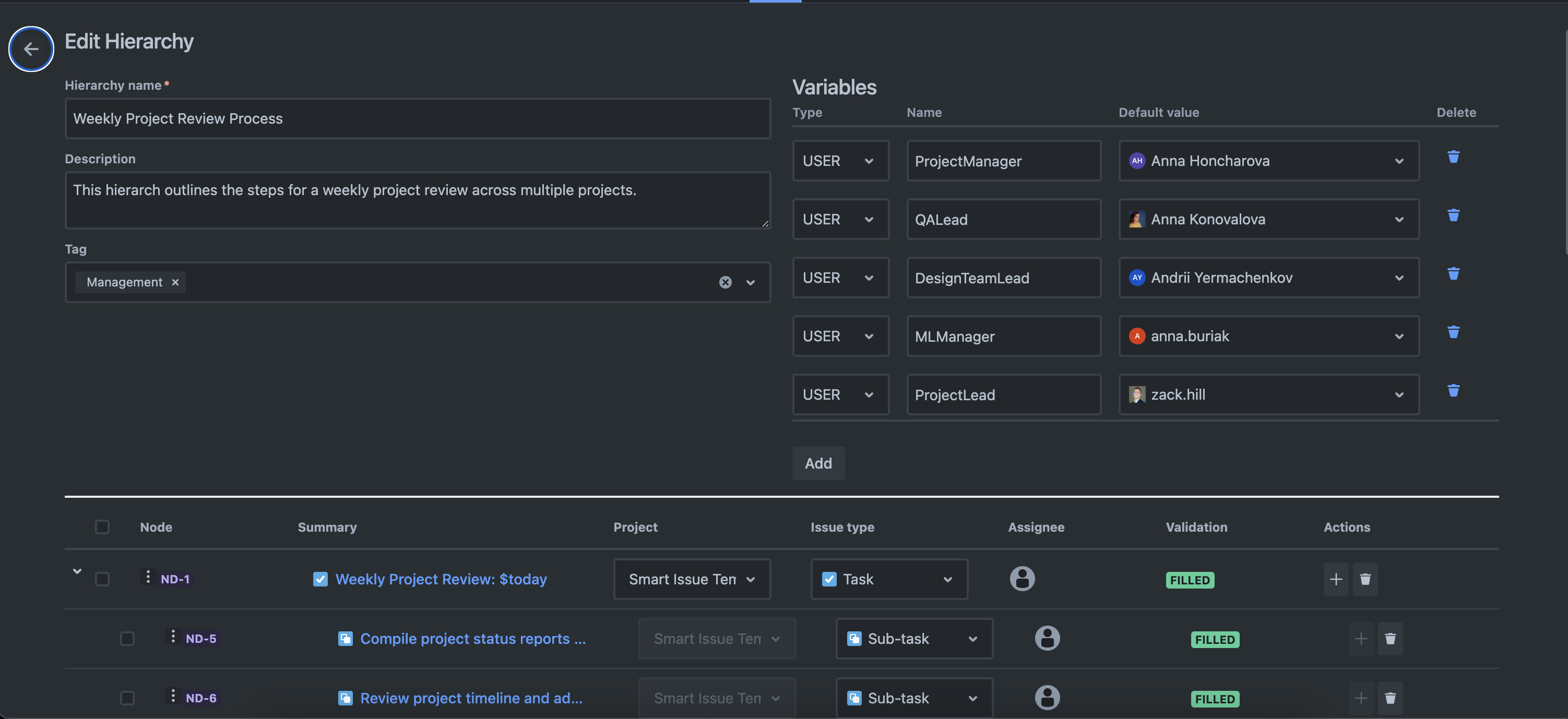Select the ND-1 row checkbox
The height and width of the screenshot is (719, 1568).
pos(102,579)
